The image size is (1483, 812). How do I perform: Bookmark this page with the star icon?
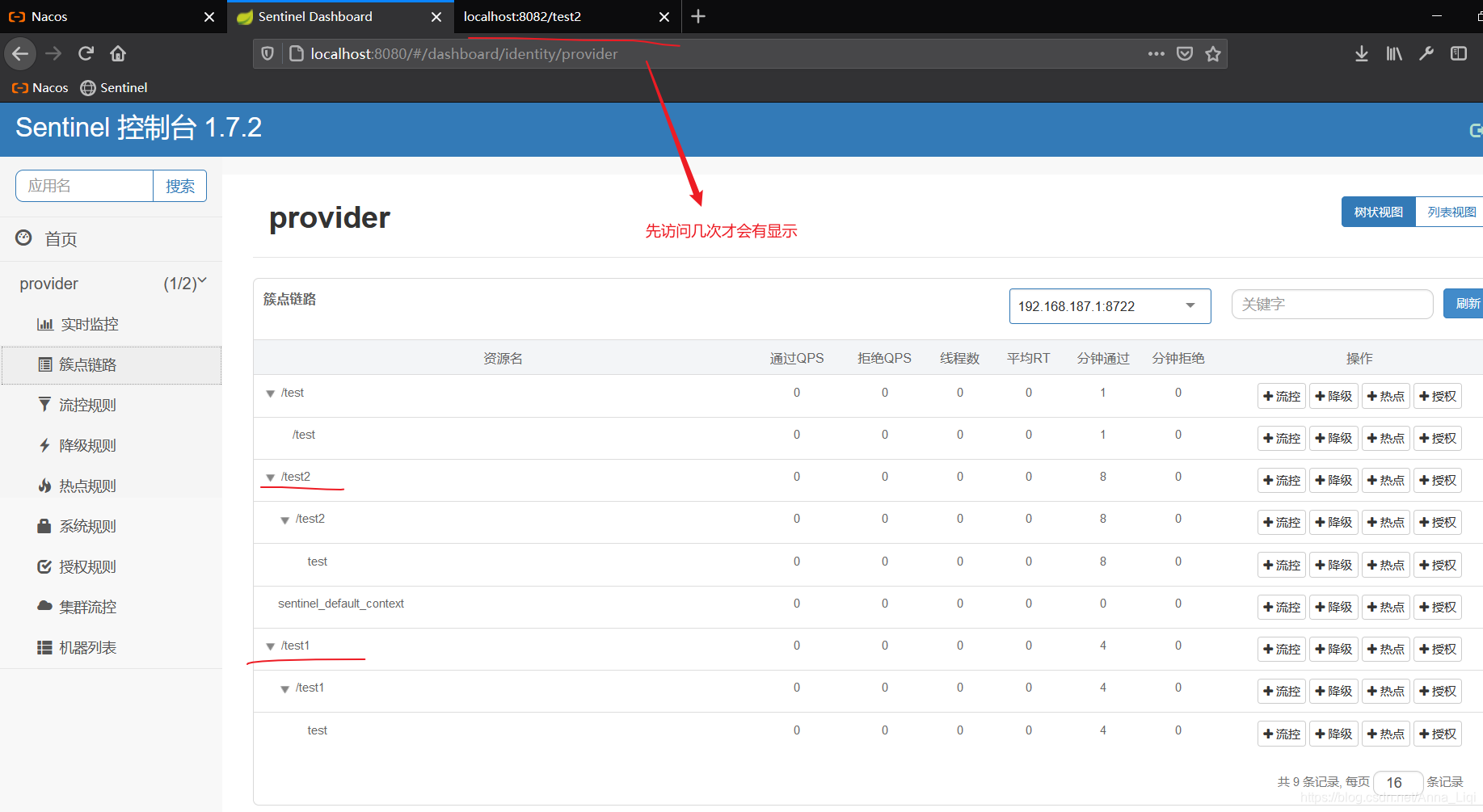pos(1213,53)
